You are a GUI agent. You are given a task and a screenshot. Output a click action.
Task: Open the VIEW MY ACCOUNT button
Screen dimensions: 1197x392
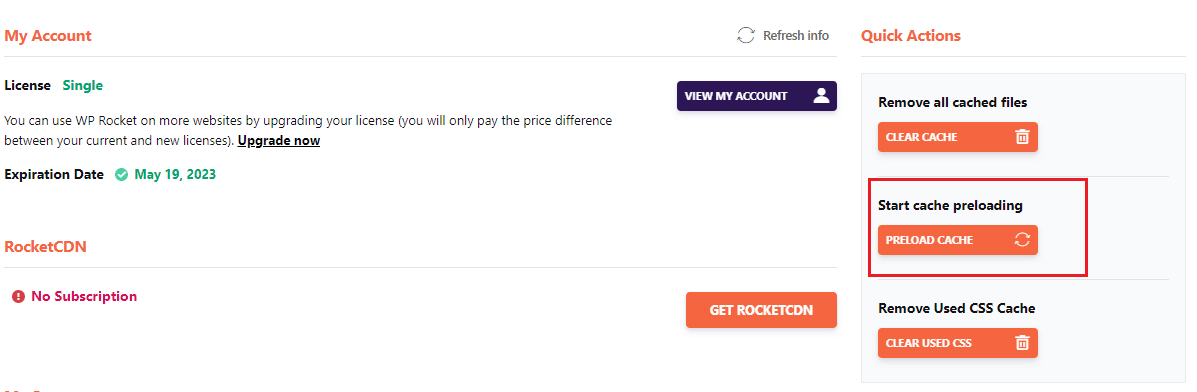(757, 96)
